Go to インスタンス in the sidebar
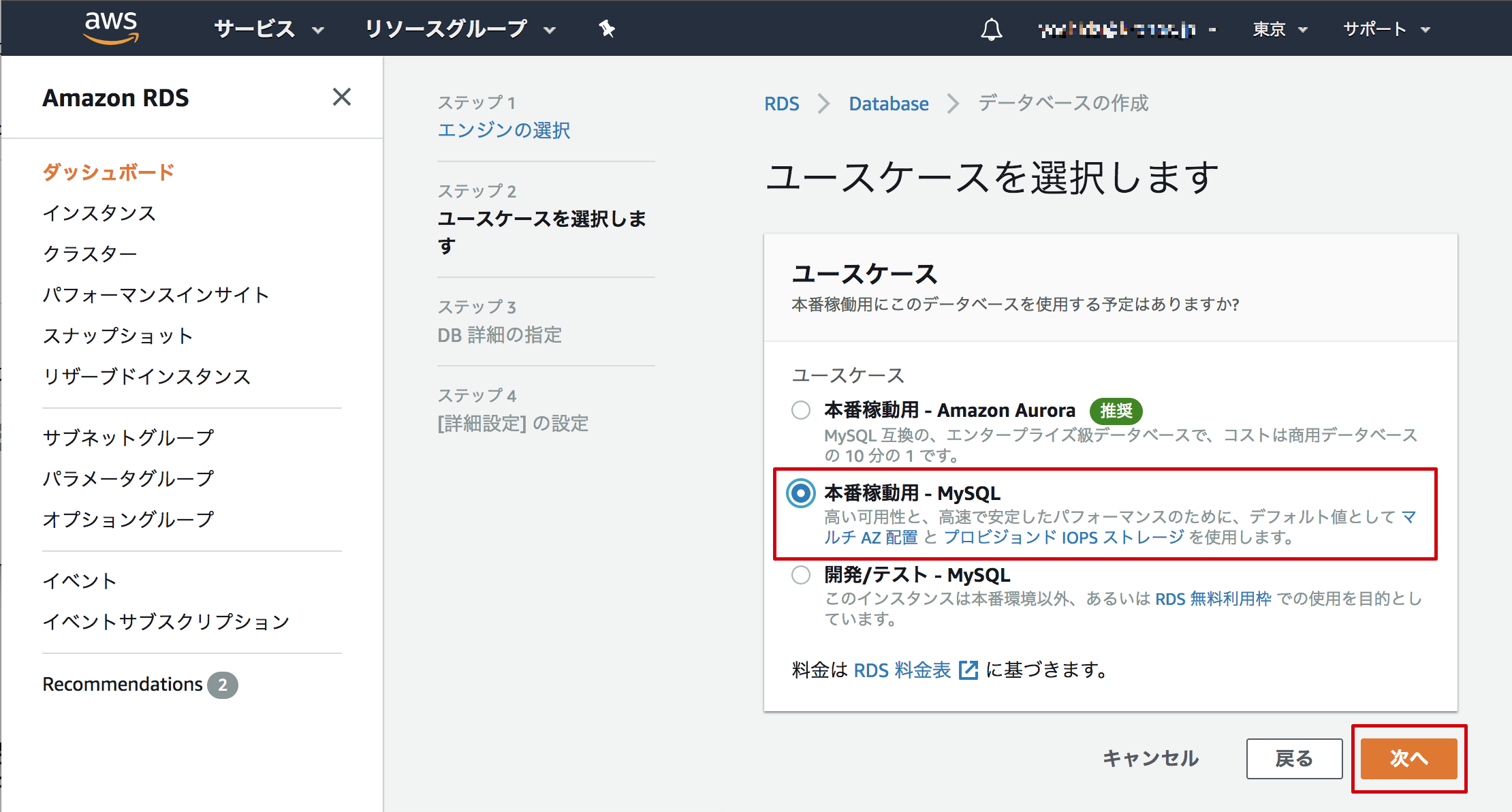Viewport: 1512px width, 812px height. point(99,213)
